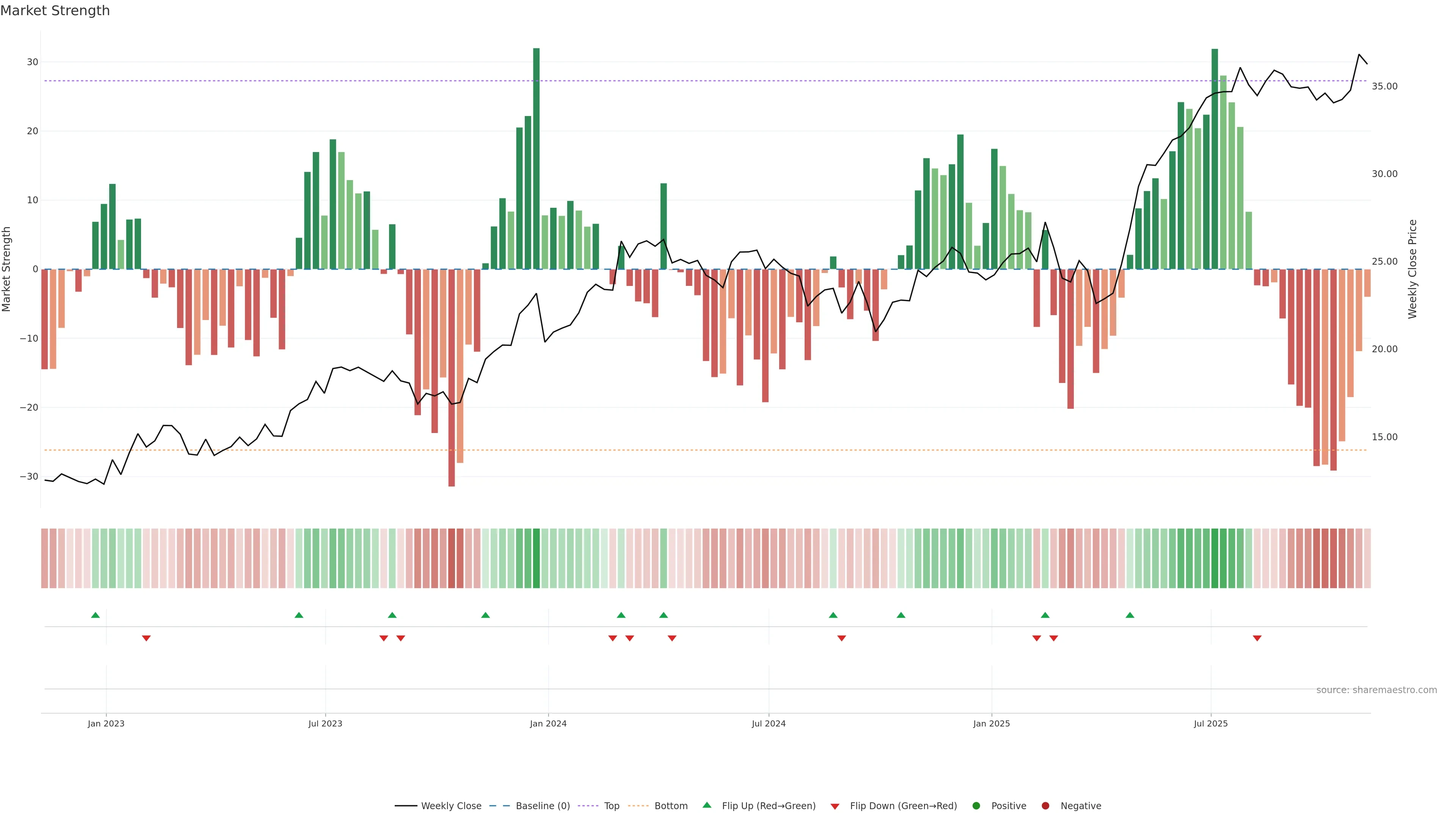Click the green Positive circle in legend
Screen dimensions: 1456x819
point(976,806)
